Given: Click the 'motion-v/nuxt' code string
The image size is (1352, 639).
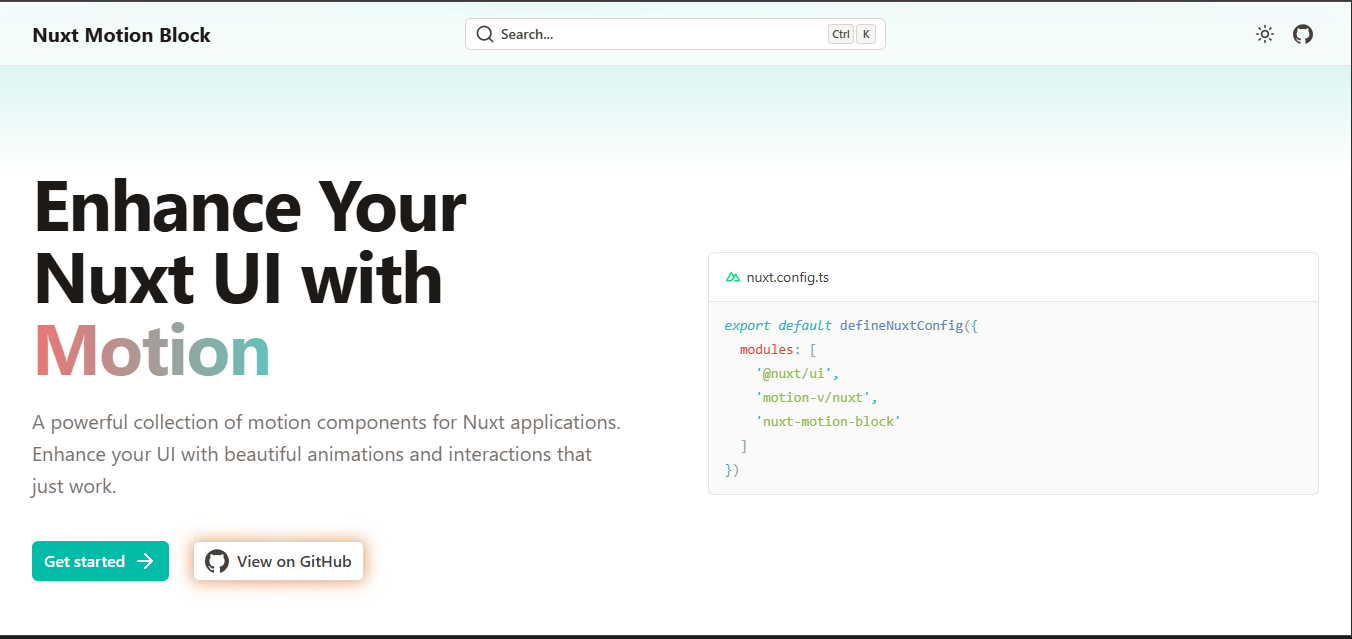Looking at the screenshot, I should click(x=817, y=397).
